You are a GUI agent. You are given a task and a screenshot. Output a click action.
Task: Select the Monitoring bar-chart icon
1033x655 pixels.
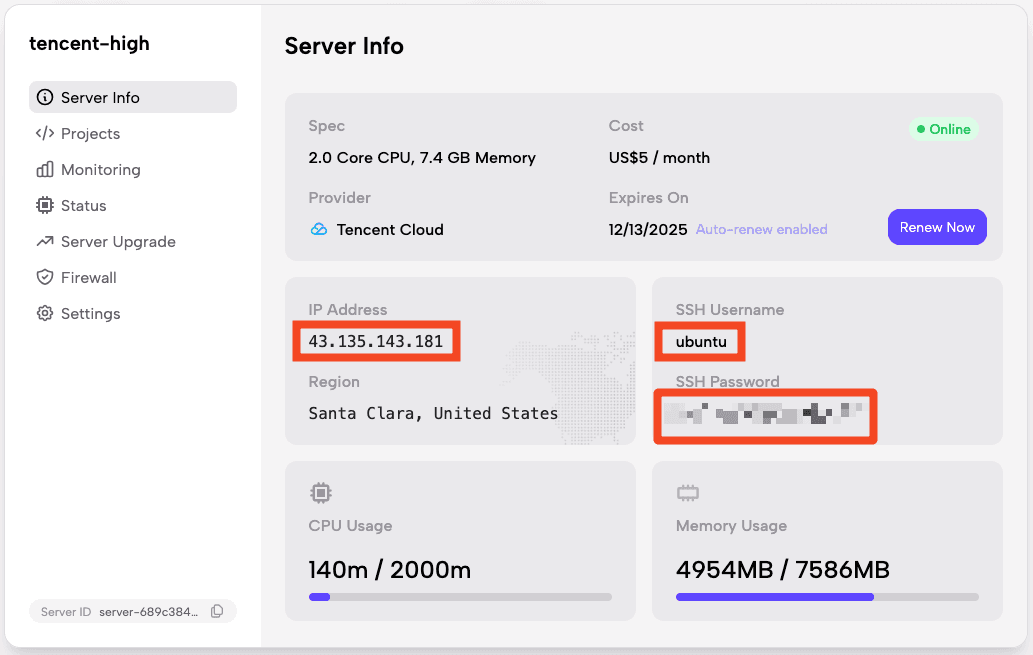point(44,169)
